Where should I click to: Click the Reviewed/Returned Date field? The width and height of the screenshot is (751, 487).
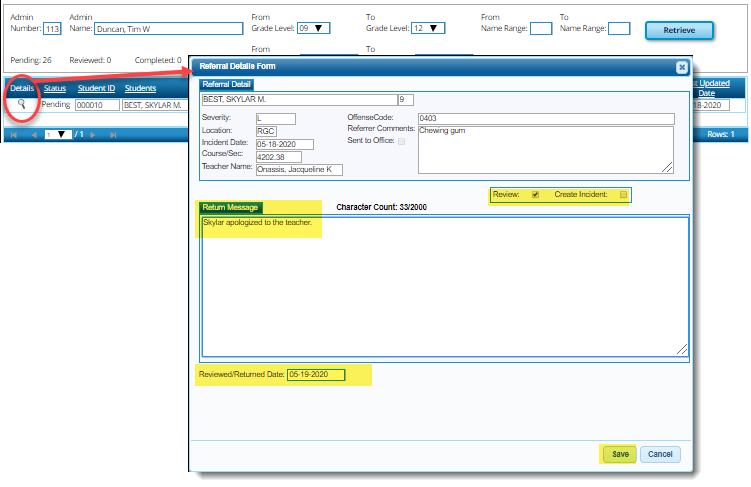[x=315, y=375]
